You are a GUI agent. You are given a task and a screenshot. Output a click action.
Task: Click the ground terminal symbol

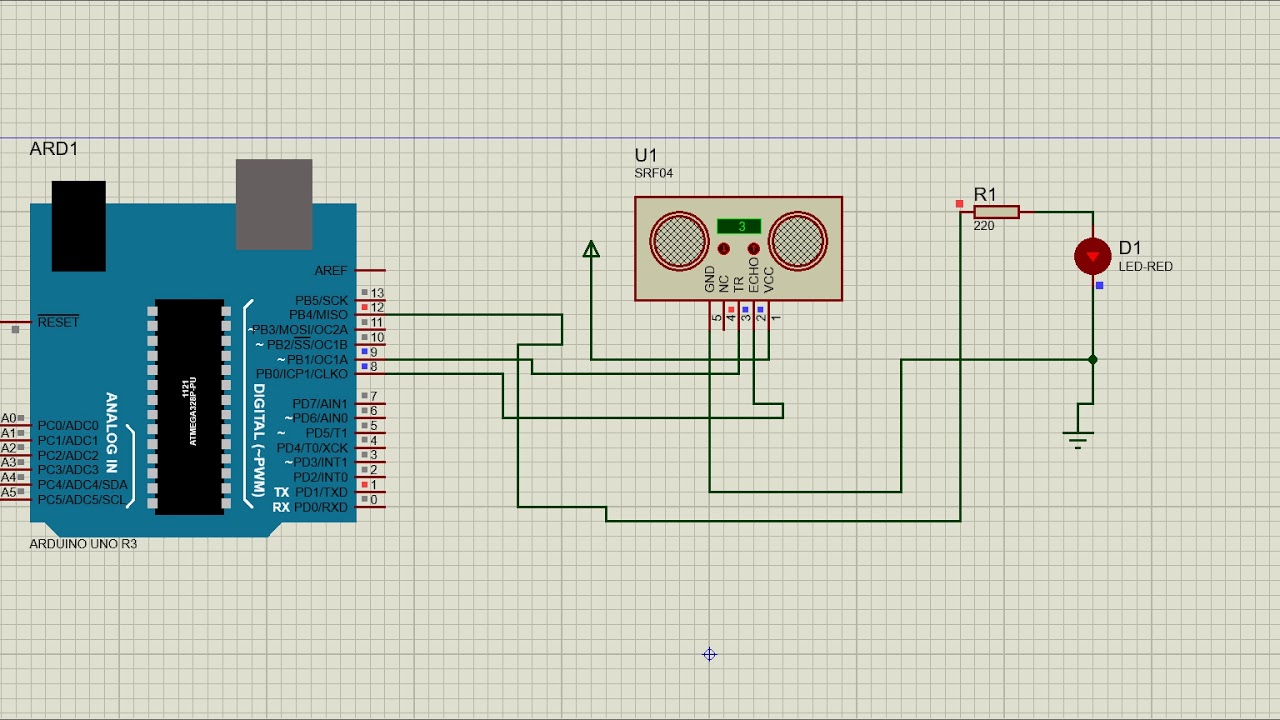click(x=1077, y=437)
